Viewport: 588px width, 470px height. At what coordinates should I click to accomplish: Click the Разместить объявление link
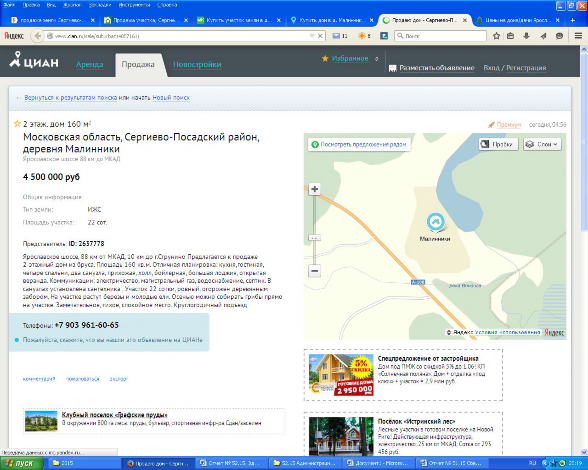(x=436, y=68)
